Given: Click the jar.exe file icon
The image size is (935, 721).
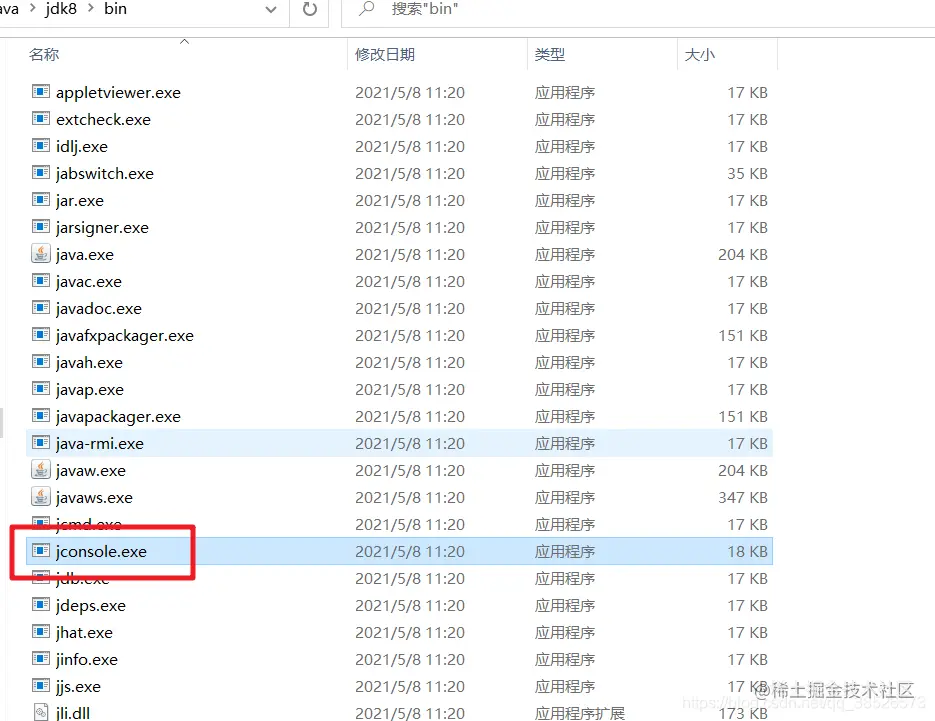Looking at the screenshot, I should 41,199.
